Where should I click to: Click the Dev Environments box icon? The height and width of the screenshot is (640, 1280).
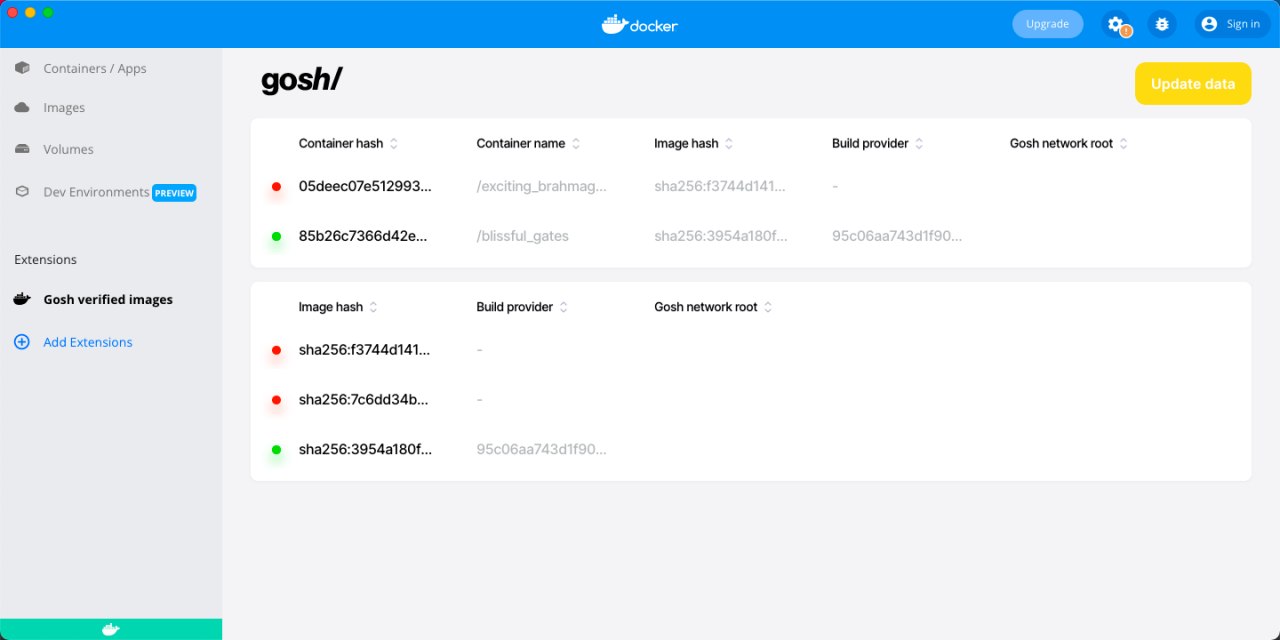pyautogui.click(x=22, y=192)
